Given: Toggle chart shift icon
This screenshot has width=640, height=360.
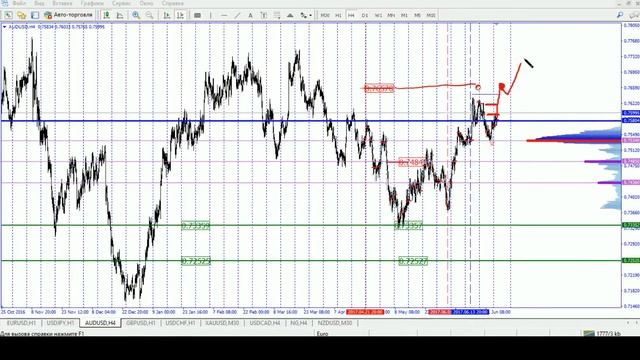Looking at the screenshot, I should 180,15.
